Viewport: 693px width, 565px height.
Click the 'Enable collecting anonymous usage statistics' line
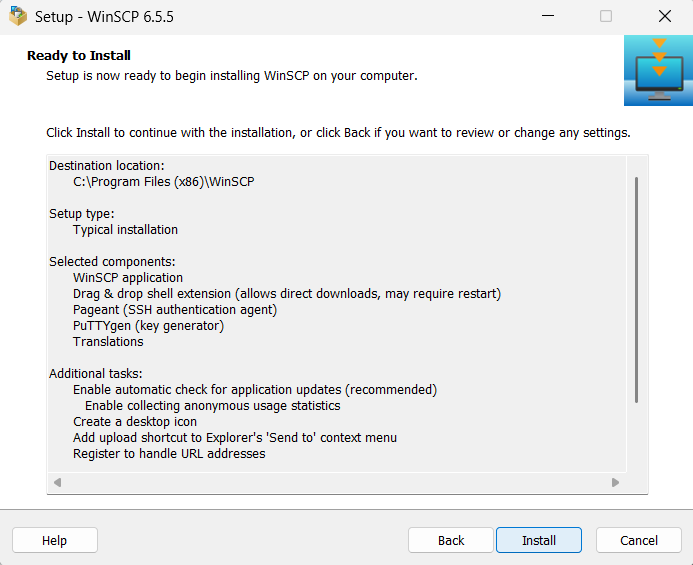click(212, 405)
